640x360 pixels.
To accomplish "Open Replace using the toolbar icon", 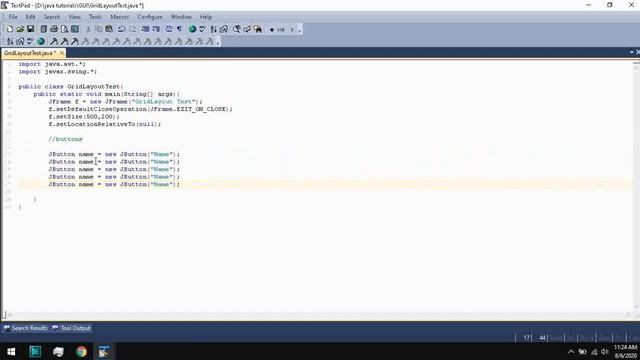I will (x=247, y=29).
